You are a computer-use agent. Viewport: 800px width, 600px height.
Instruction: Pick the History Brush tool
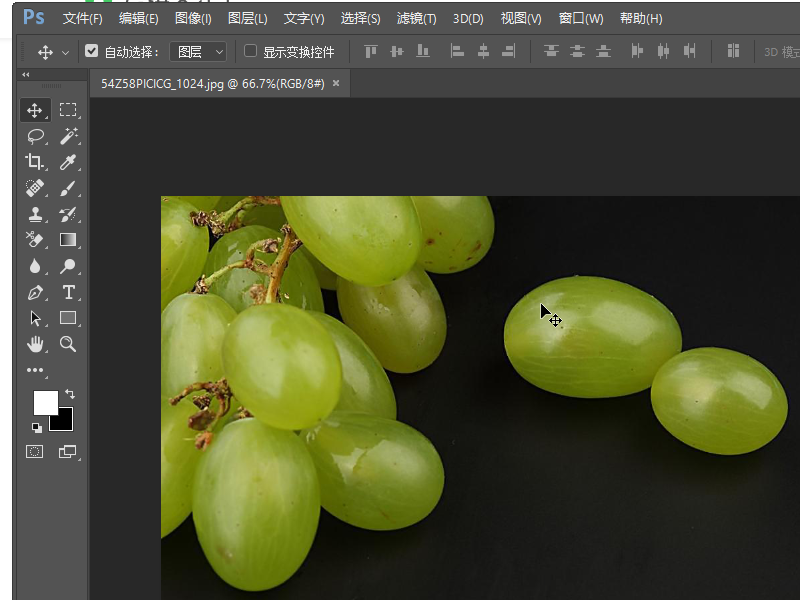point(68,214)
